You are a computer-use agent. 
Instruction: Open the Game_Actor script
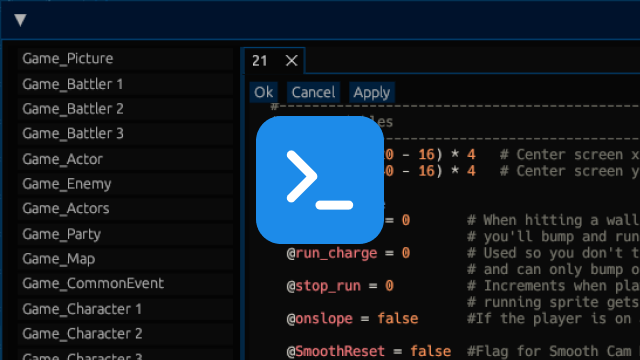pyautogui.click(x=125, y=159)
